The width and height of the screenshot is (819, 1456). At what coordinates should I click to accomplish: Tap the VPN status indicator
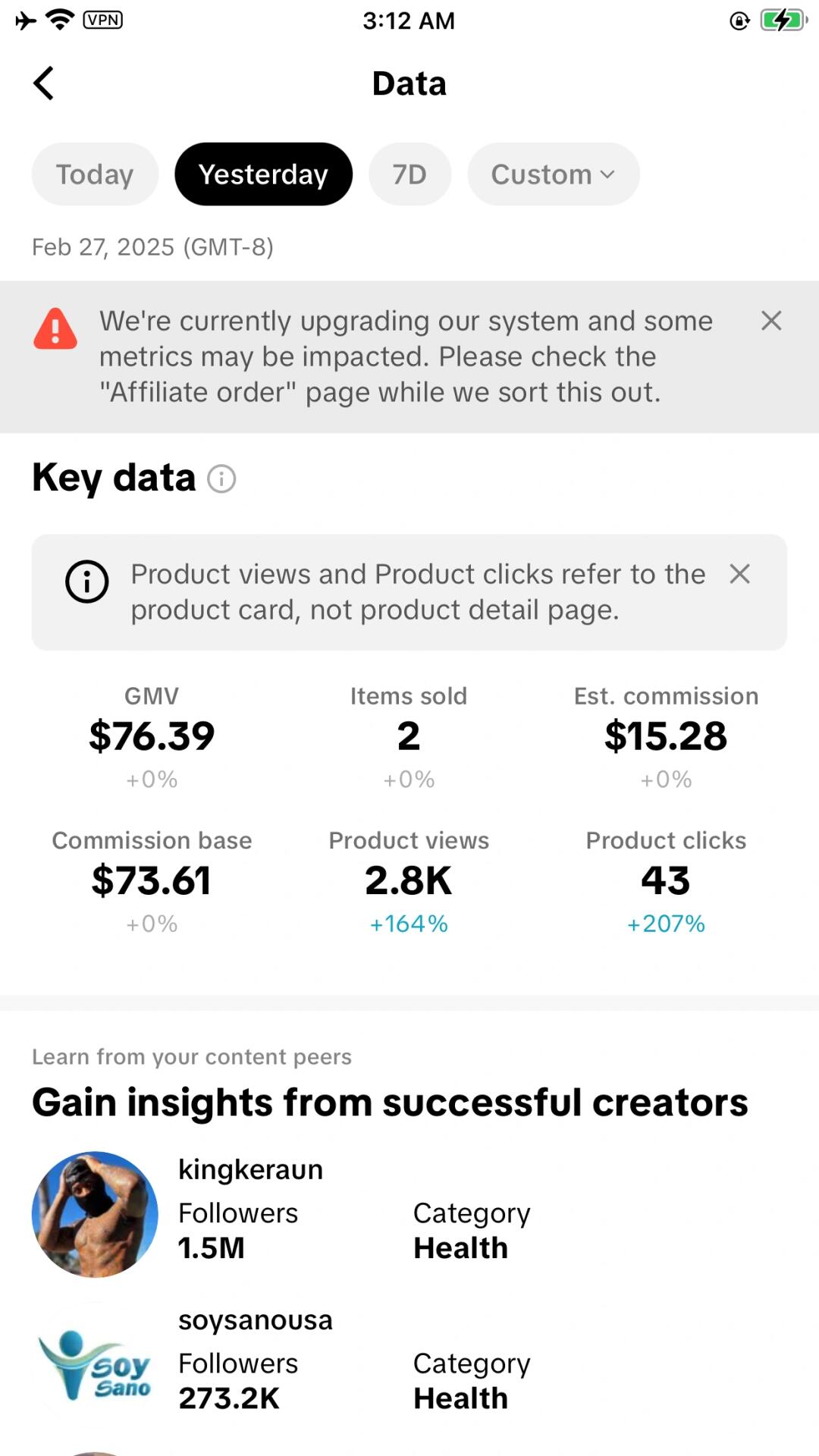(x=102, y=20)
